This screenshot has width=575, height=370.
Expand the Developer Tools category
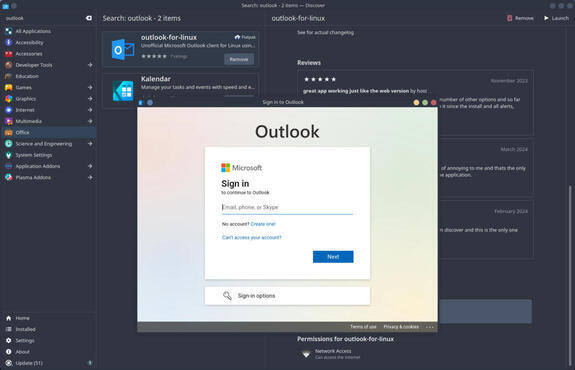[x=90, y=65]
